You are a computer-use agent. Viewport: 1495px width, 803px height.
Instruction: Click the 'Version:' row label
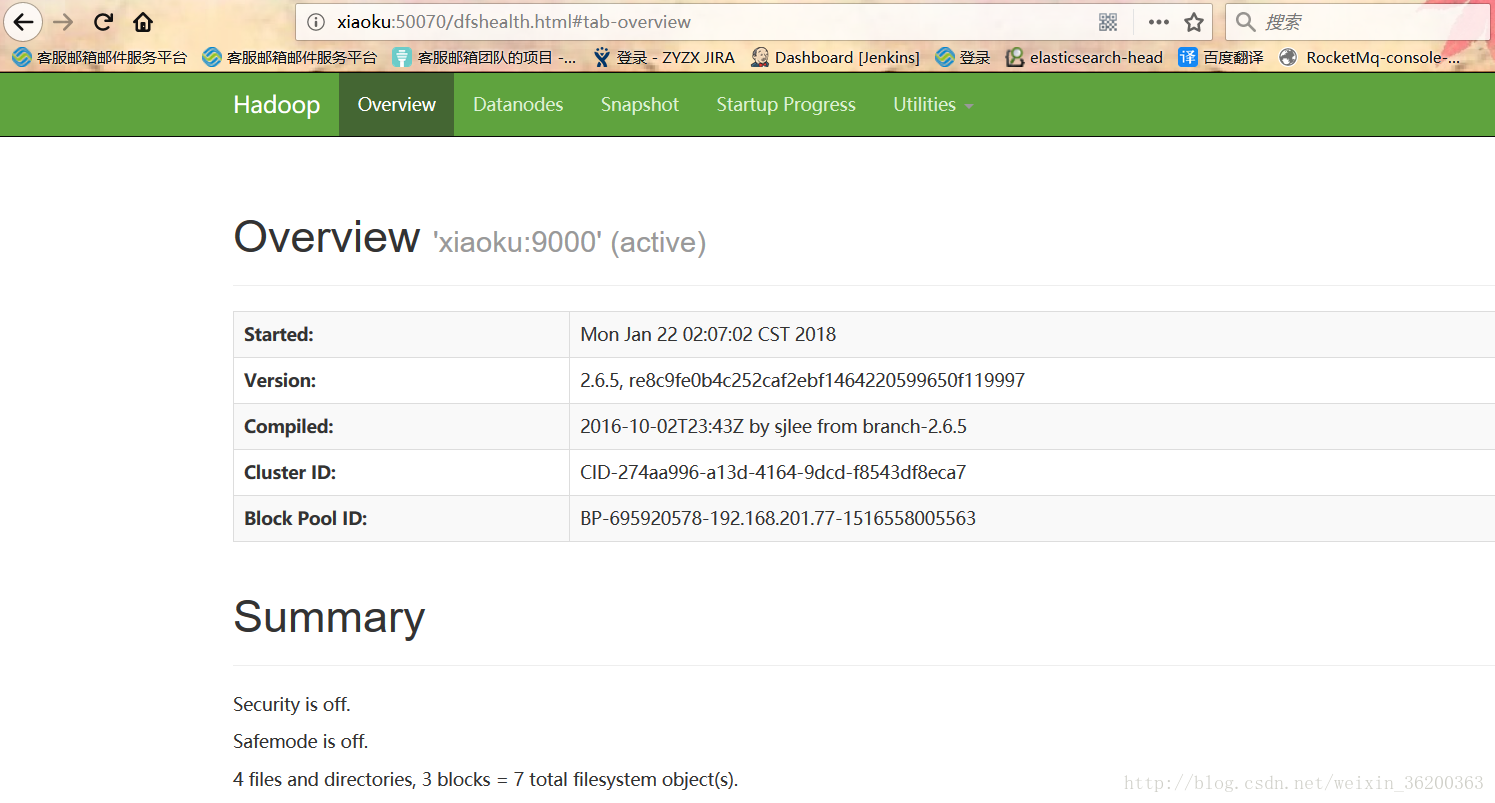coord(280,380)
